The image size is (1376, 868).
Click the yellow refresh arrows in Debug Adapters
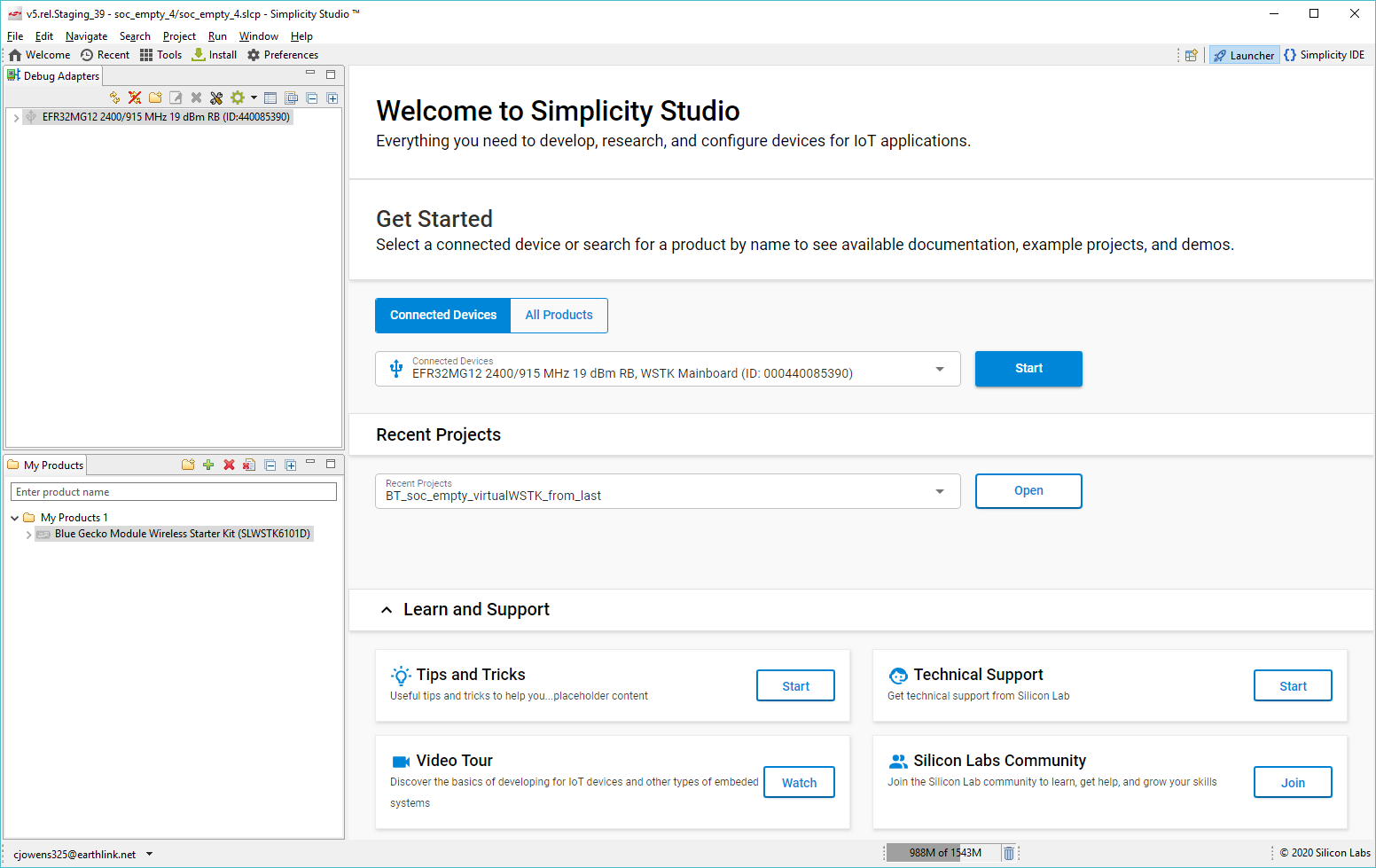point(114,98)
